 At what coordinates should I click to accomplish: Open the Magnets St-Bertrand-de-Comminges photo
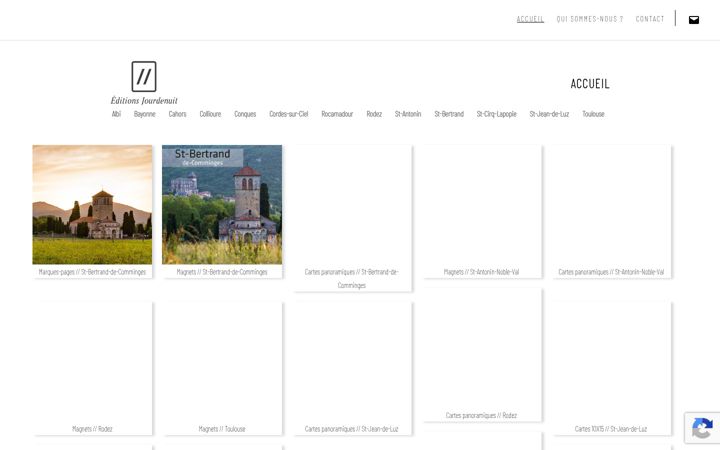[x=222, y=204]
